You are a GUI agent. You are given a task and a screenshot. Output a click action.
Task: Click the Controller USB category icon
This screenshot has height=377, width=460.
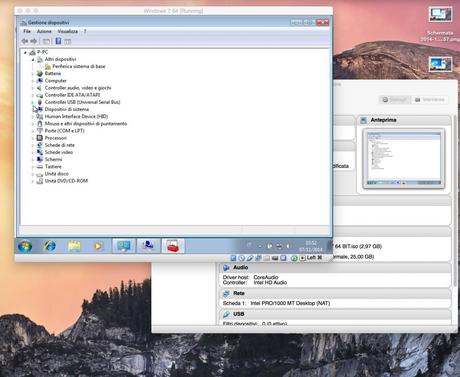40,102
